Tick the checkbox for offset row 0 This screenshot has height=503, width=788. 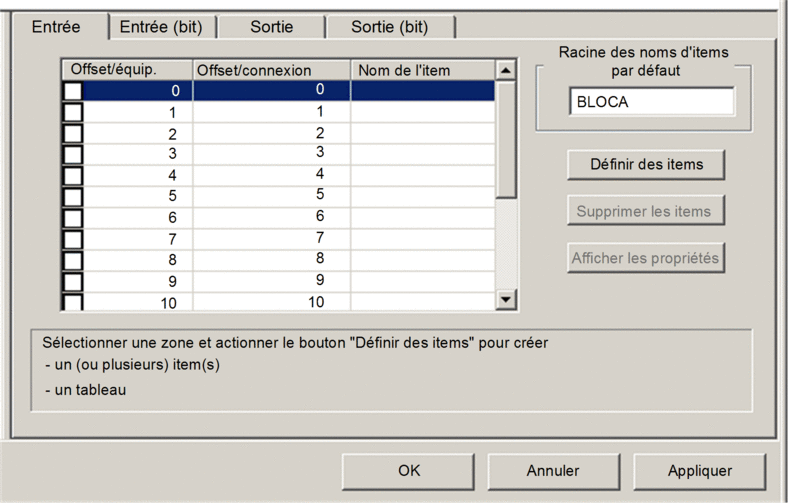(73, 91)
